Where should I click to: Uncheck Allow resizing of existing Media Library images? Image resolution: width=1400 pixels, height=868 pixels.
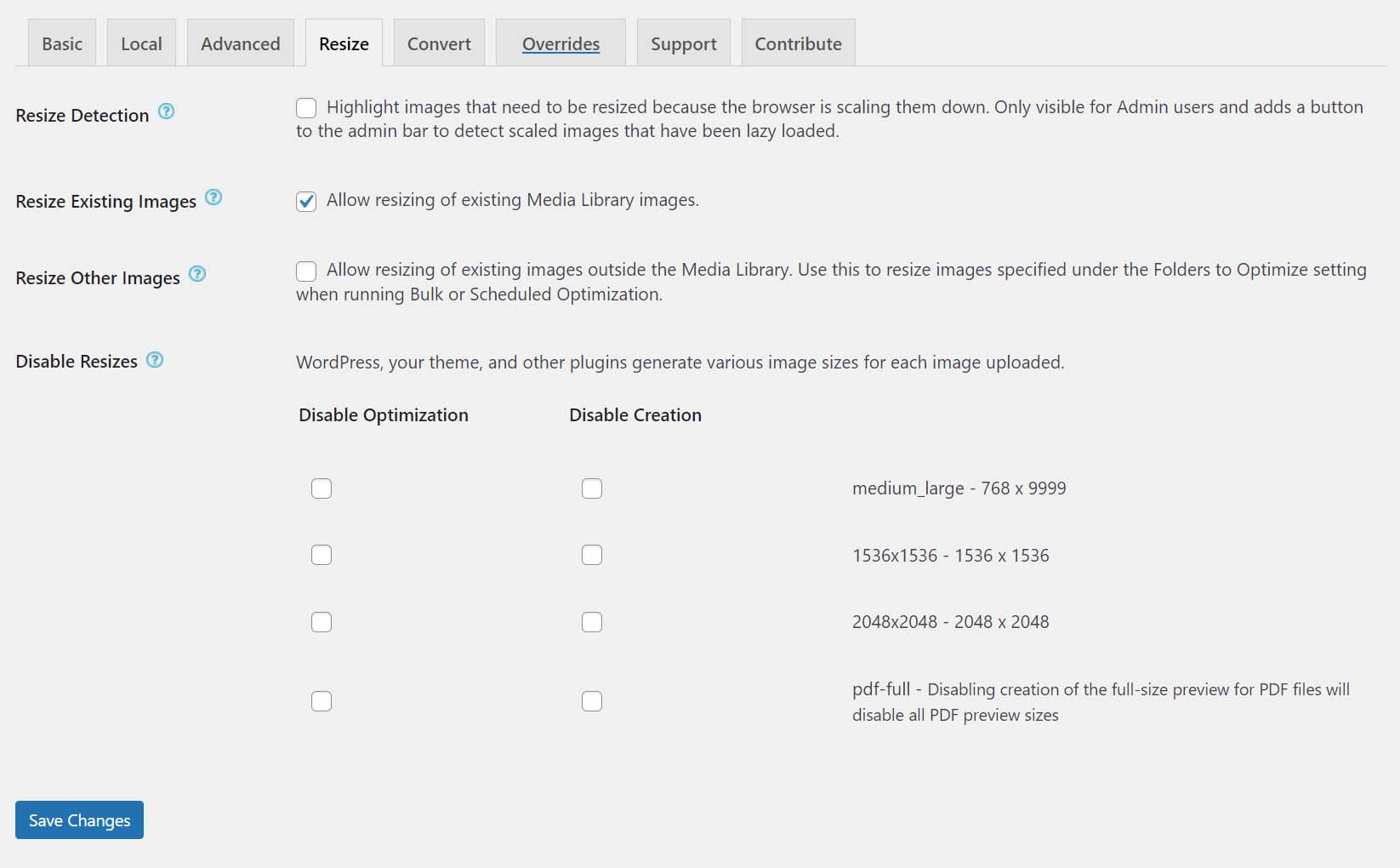[305, 201]
